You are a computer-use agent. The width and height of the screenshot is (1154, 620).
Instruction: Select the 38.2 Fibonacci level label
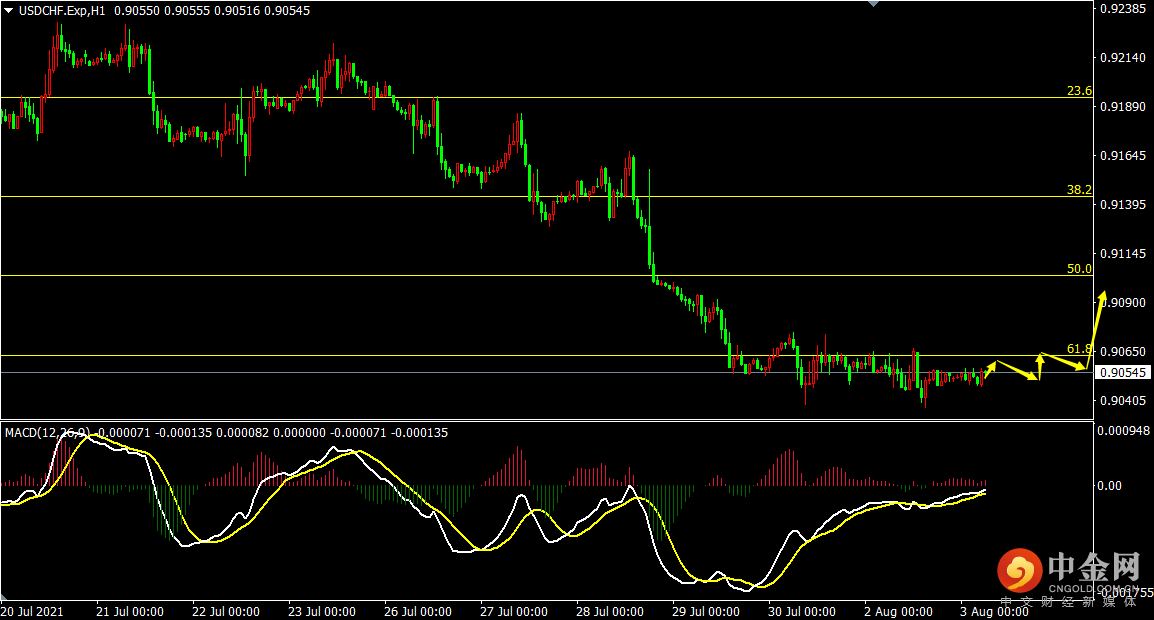[x=1079, y=190]
